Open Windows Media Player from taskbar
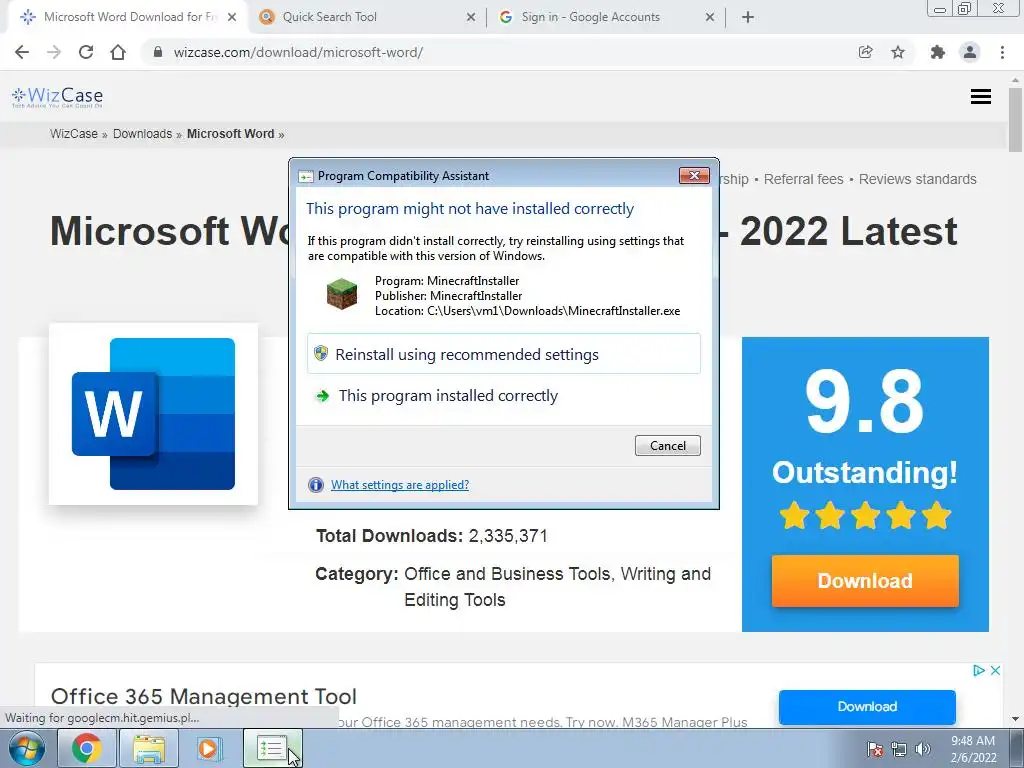1024x768 pixels. point(210,748)
